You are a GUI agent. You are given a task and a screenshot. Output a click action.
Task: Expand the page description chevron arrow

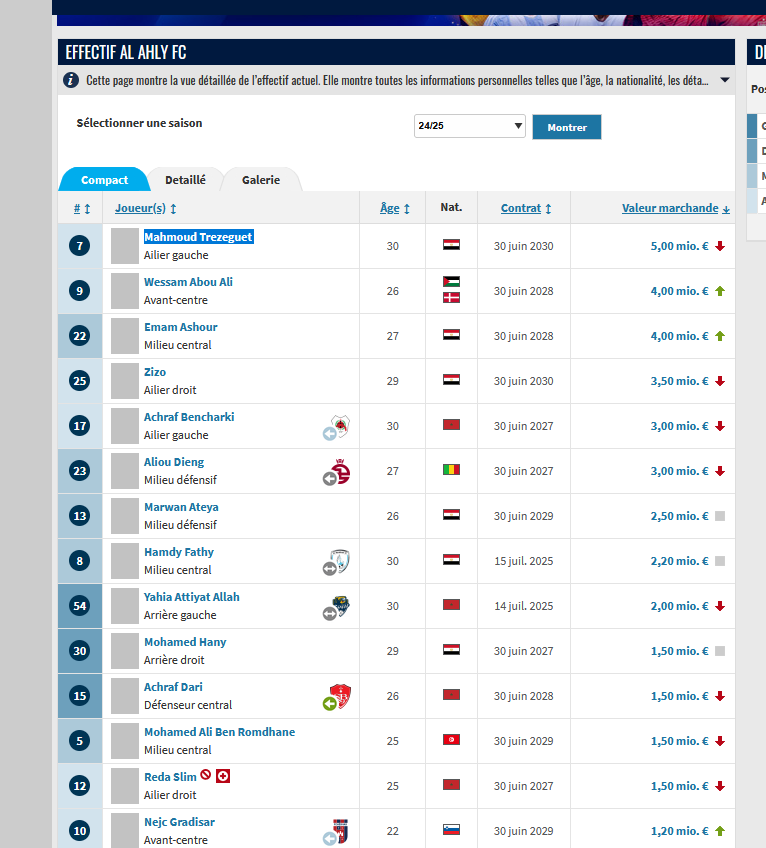pos(725,80)
